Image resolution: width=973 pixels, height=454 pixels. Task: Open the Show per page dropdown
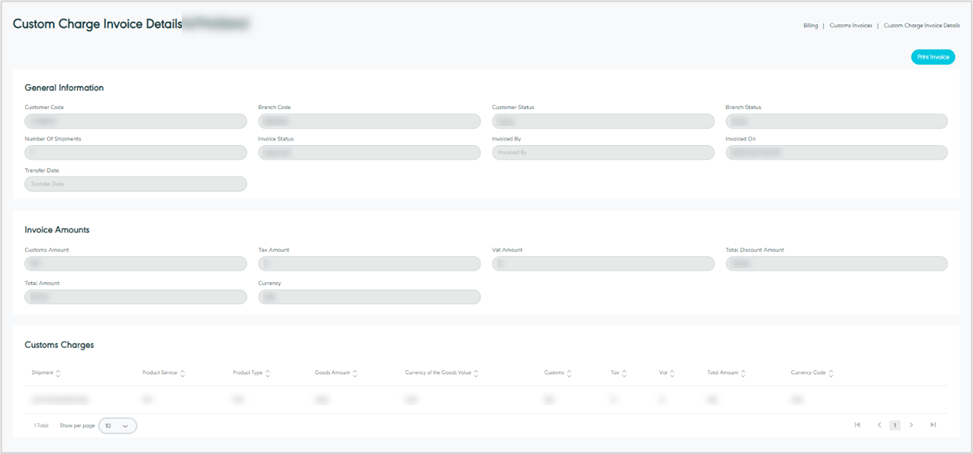click(x=117, y=425)
